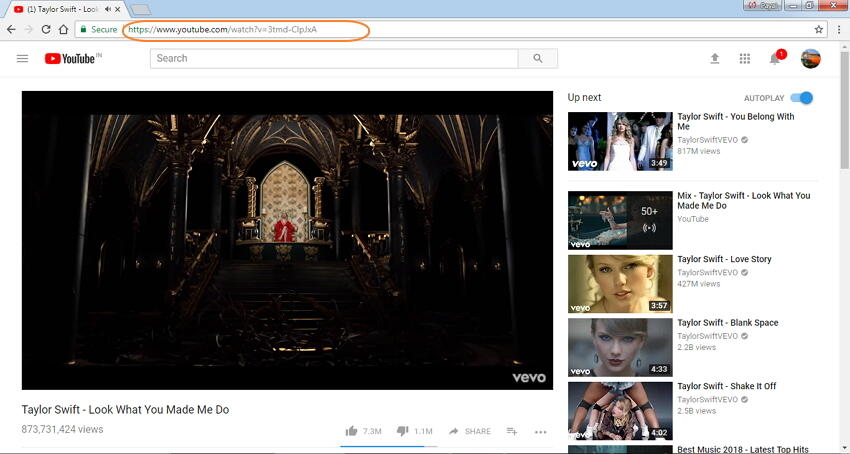Open the Shake It Off thumbnail
This screenshot has height=454, width=850.
620,411
